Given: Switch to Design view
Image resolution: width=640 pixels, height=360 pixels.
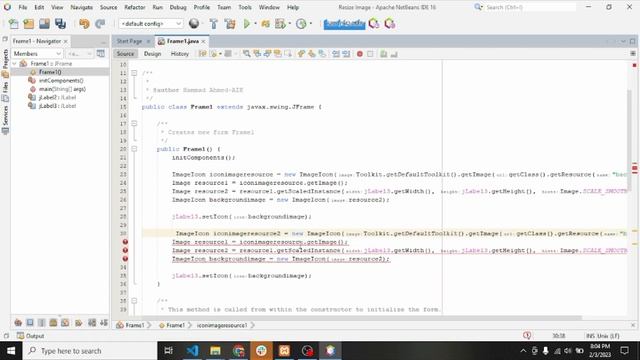Looking at the screenshot, I should tap(152, 53).
